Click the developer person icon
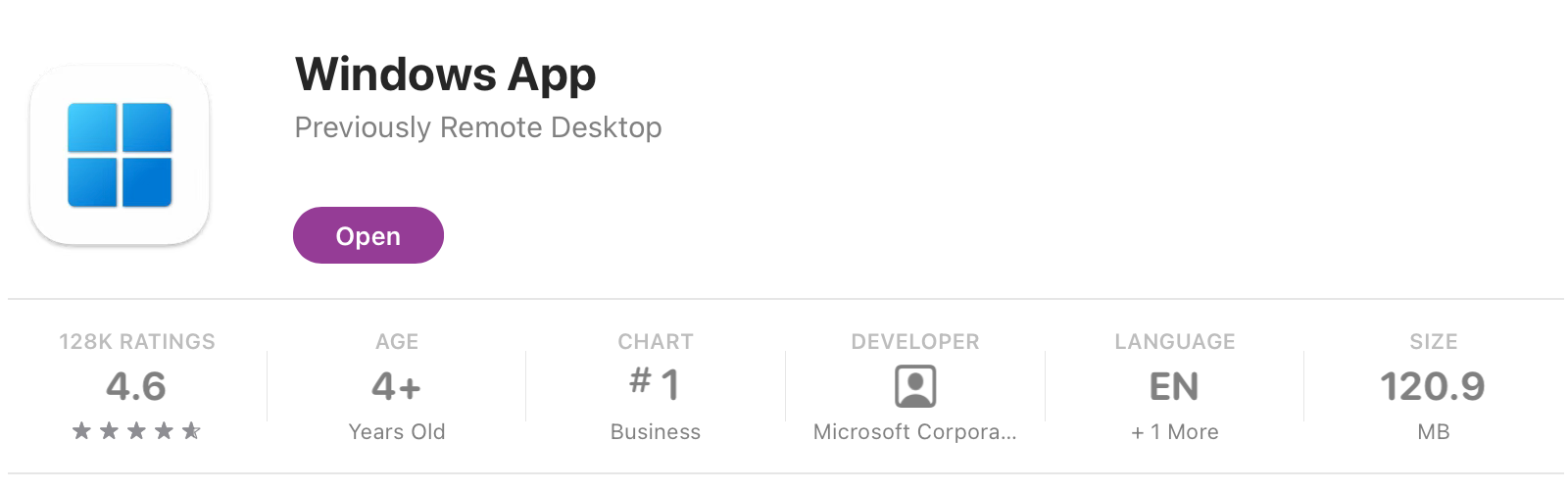 [915, 386]
